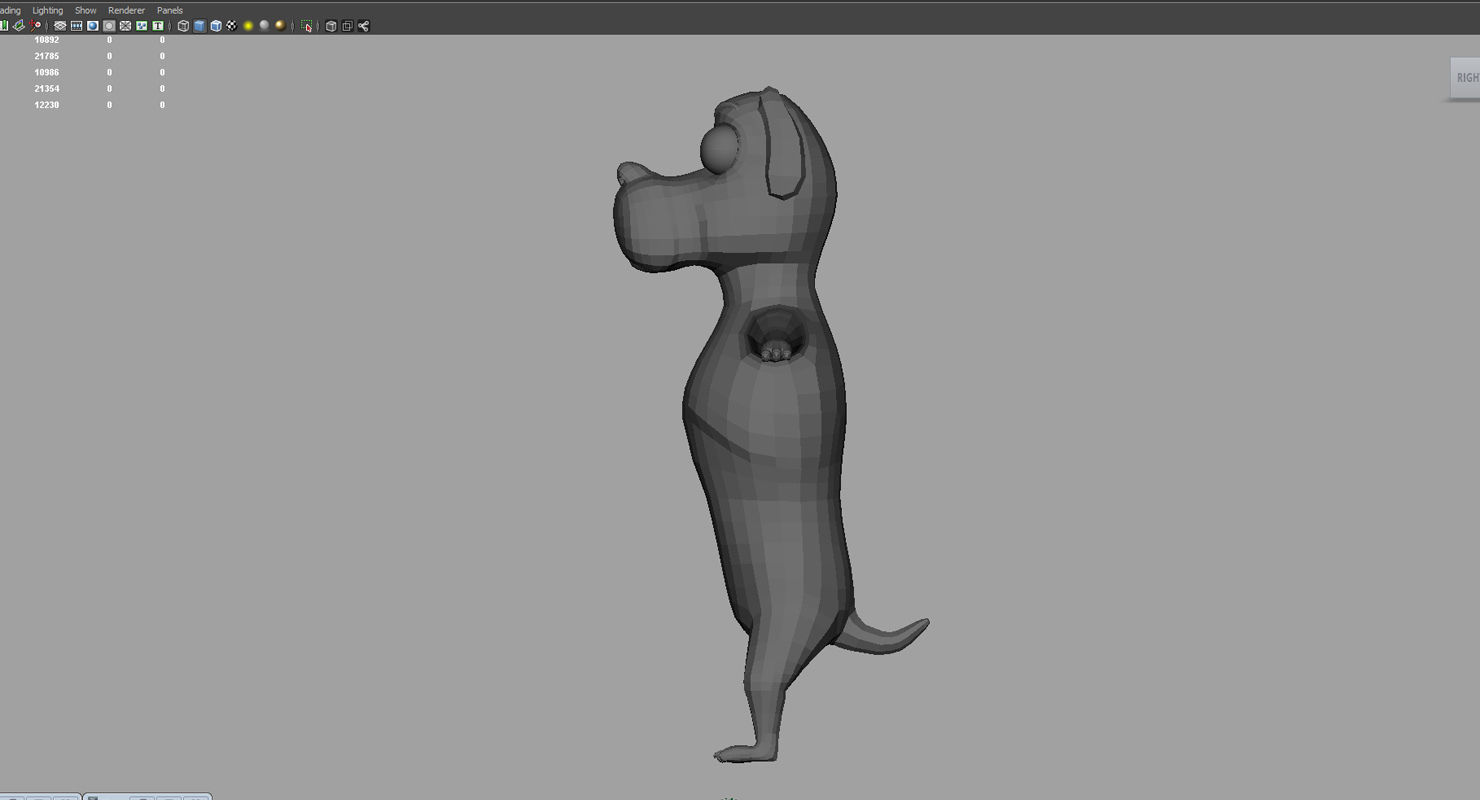Toggle the viewport grid icon
Viewport: 1480px width, 800px height.
[x=60, y=26]
